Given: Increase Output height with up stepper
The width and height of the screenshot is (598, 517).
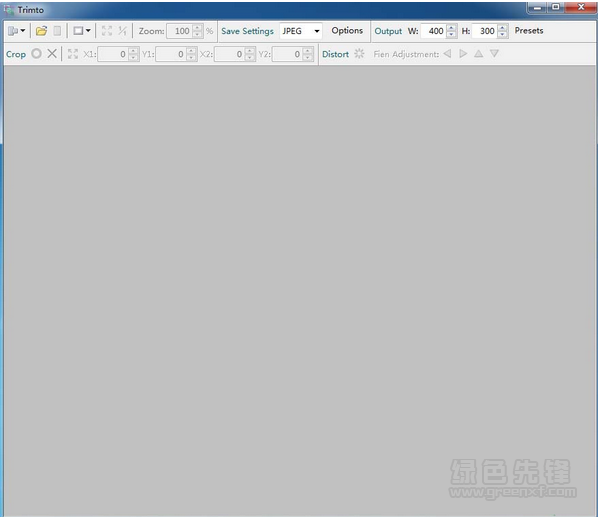Looking at the screenshot, I should [503, 27].
